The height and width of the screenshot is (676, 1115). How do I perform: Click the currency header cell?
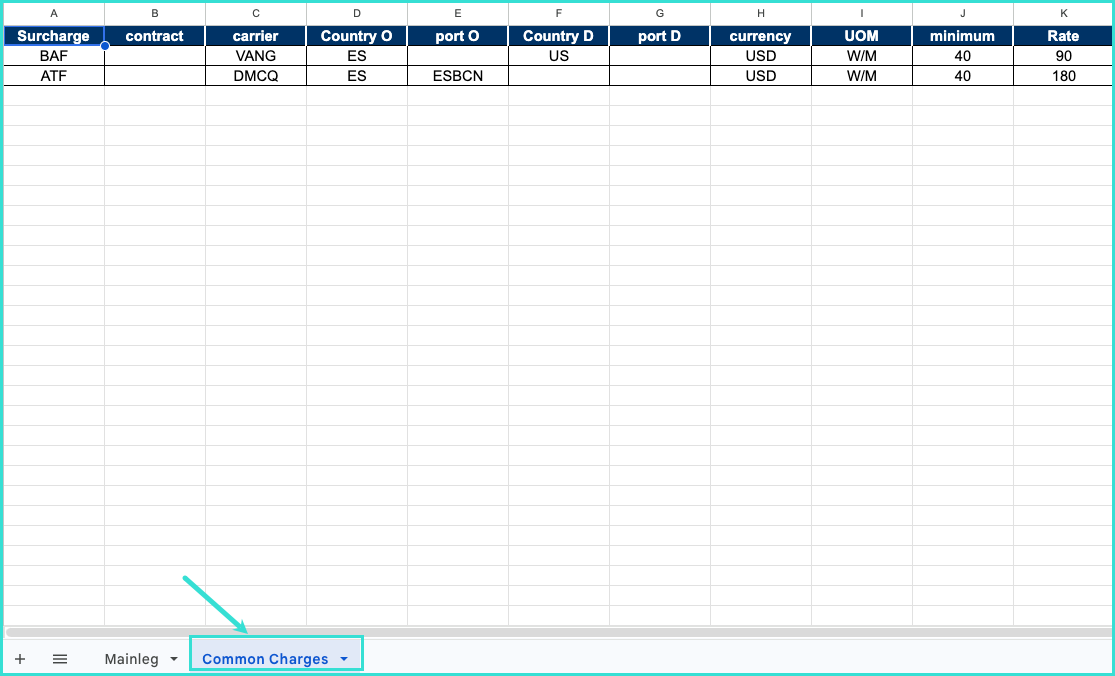pyautogui.click(x=760, y=36)
